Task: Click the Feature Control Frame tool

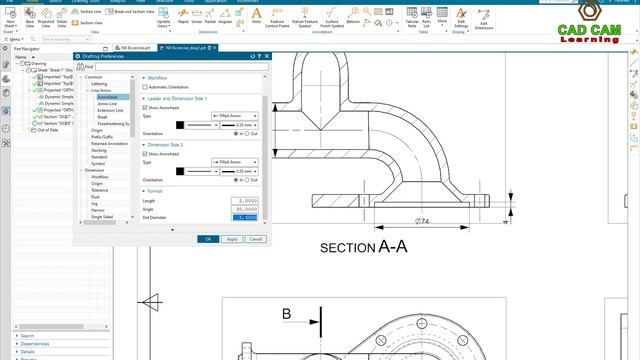Action: tap(277, 18)
